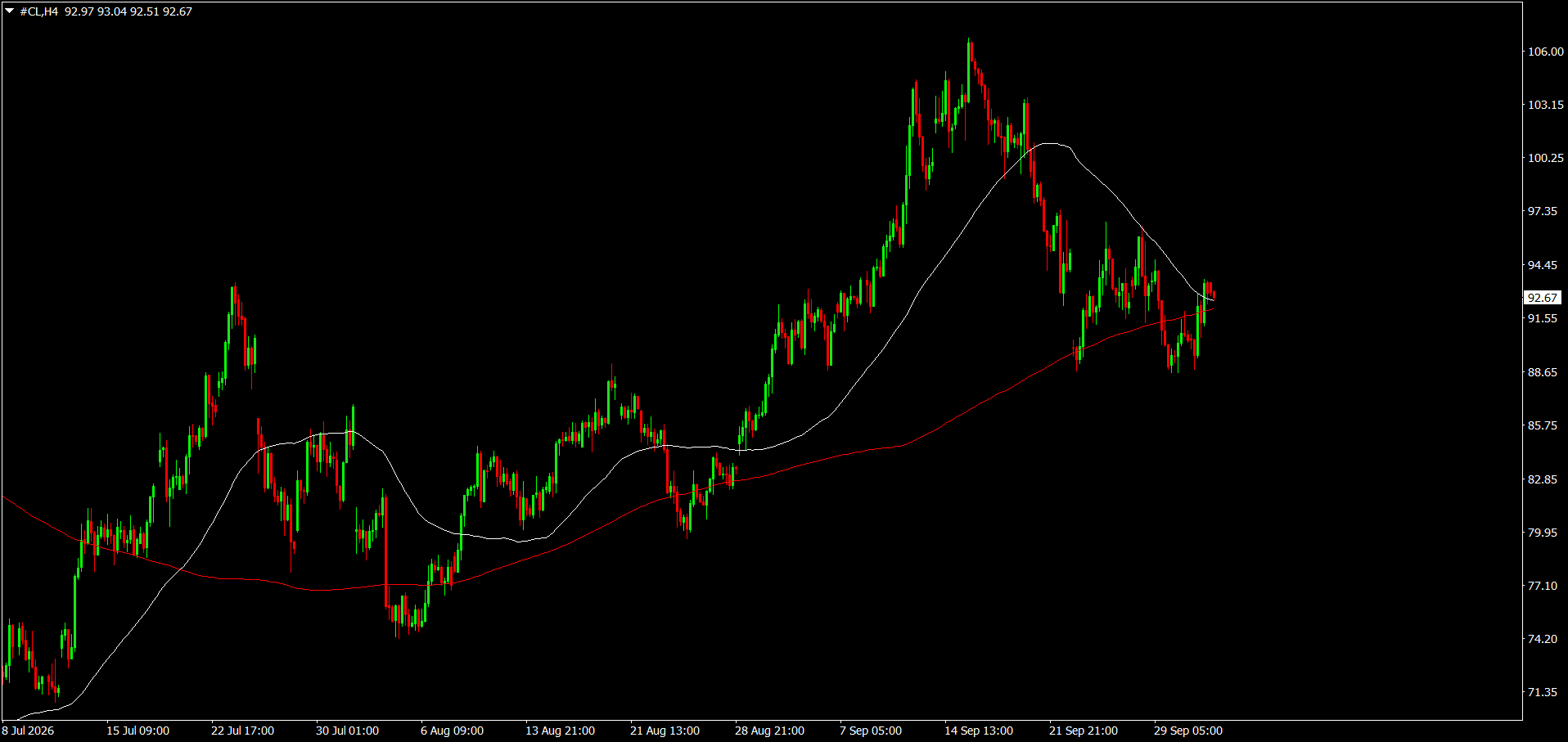
Task: Click the 74.20 price scale label
Action: point(1543,639)
